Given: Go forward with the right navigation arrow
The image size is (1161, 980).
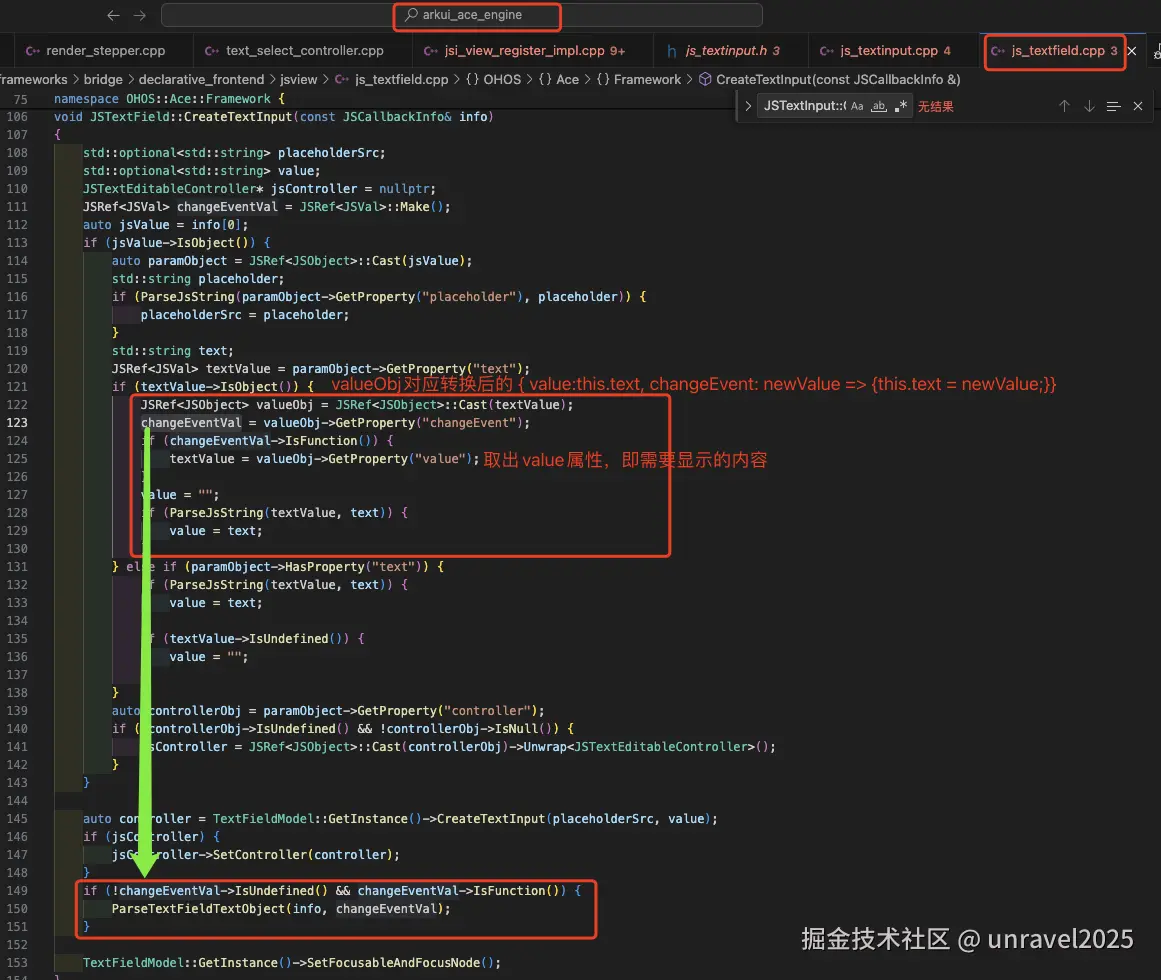Looking at the screenshot, I should (x=140, y=15).
